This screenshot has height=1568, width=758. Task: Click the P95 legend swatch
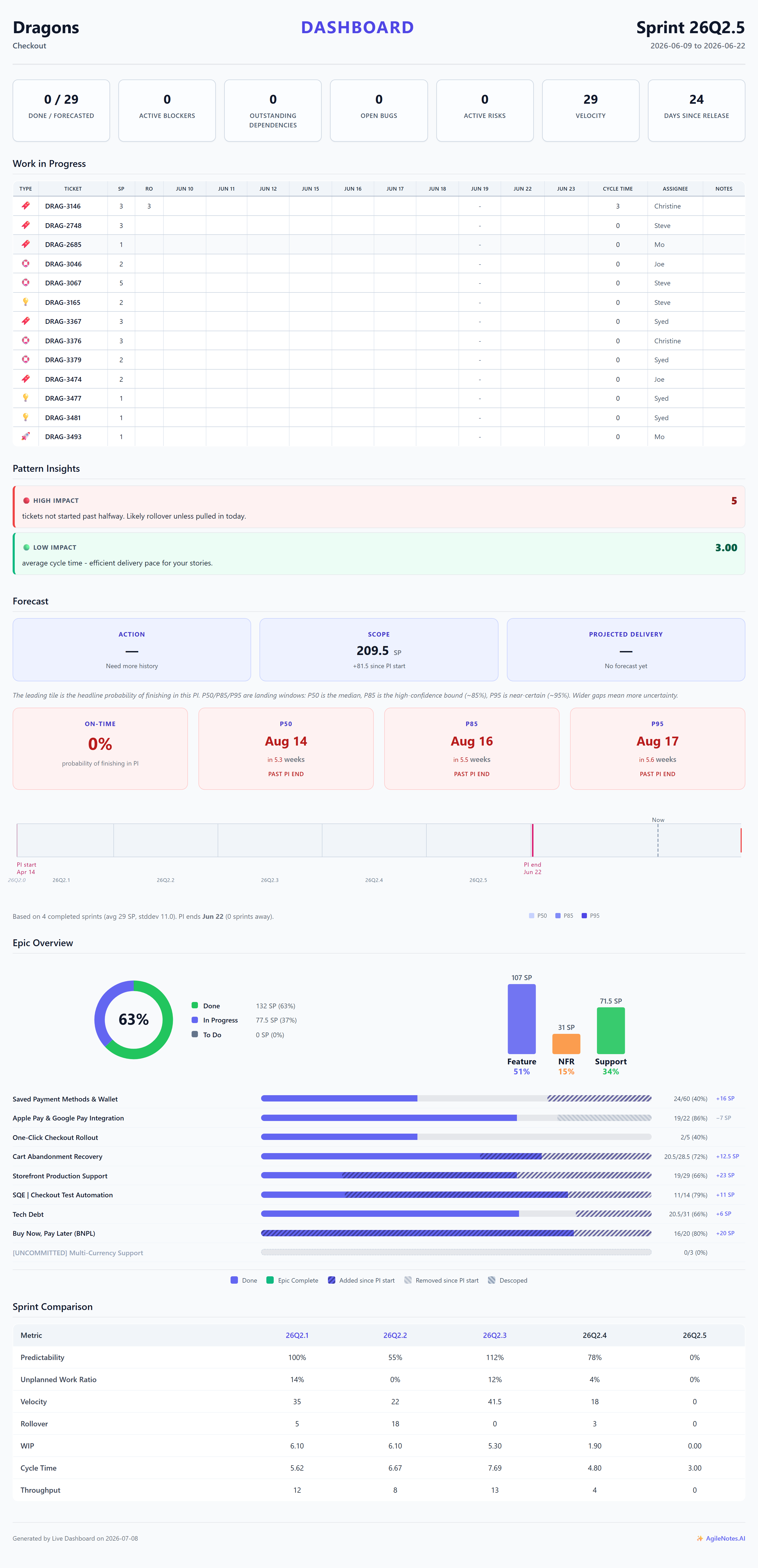[584, 915]
